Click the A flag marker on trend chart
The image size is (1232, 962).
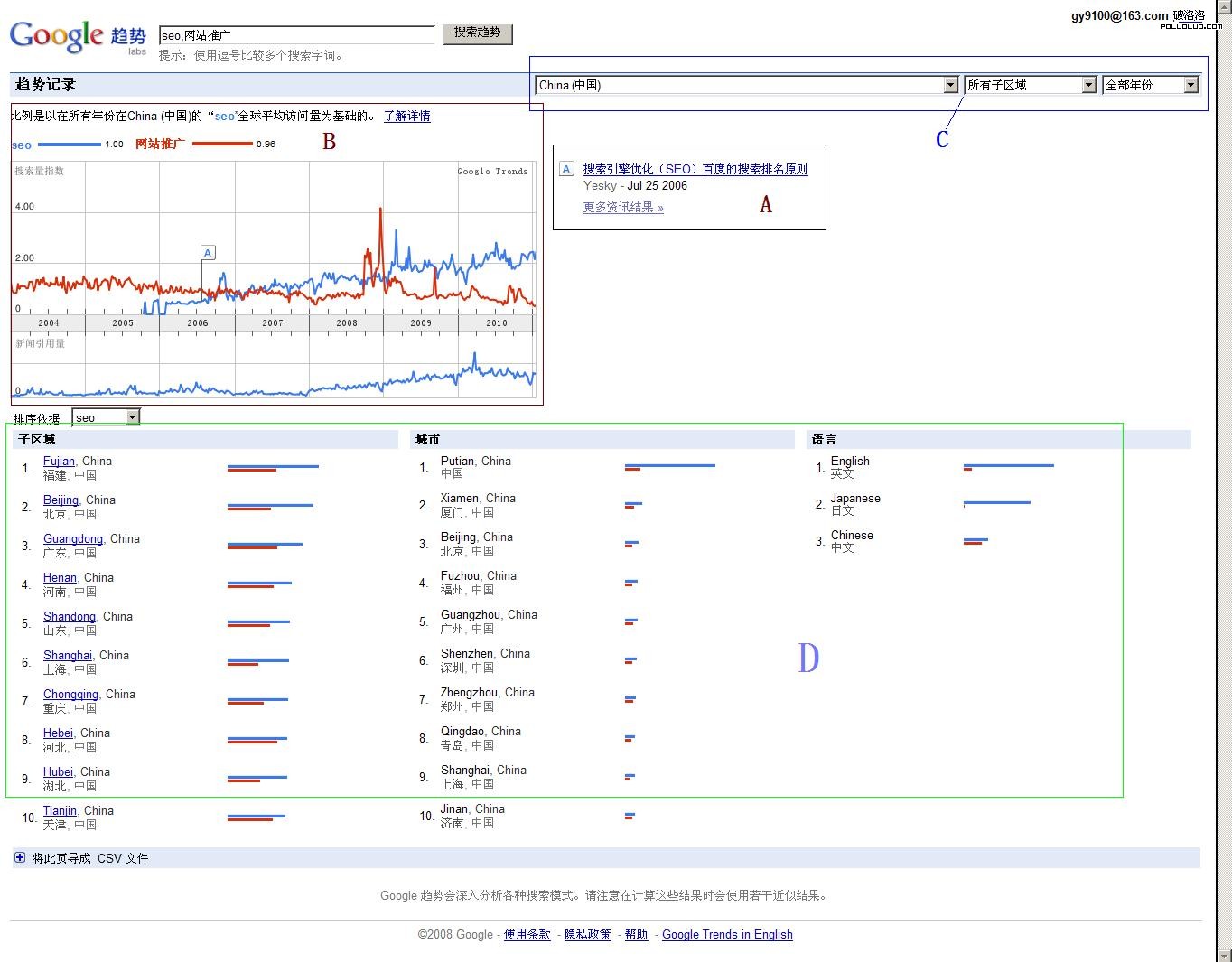(208, 253)
